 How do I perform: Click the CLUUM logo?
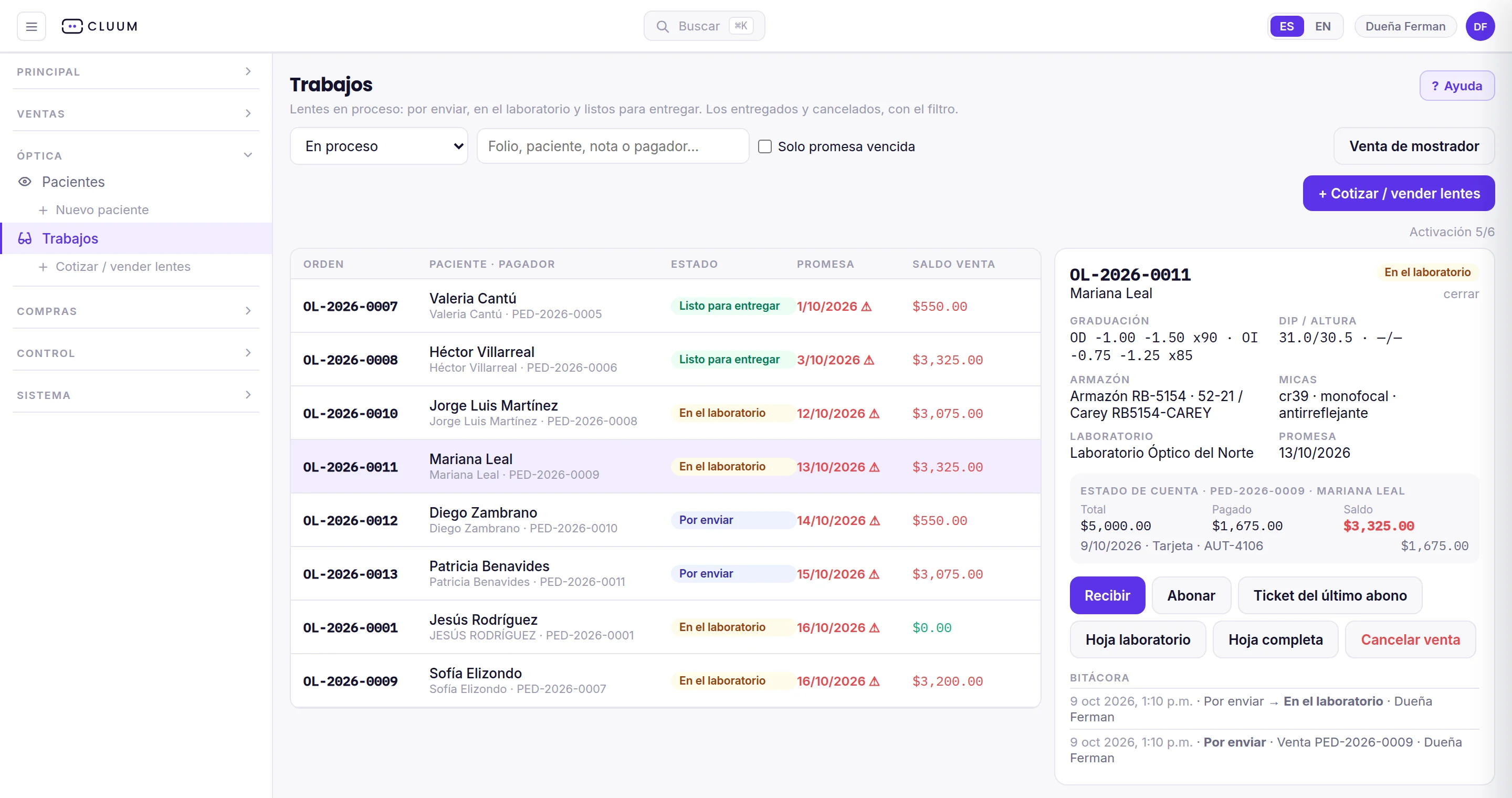click(x=99, y=26)
